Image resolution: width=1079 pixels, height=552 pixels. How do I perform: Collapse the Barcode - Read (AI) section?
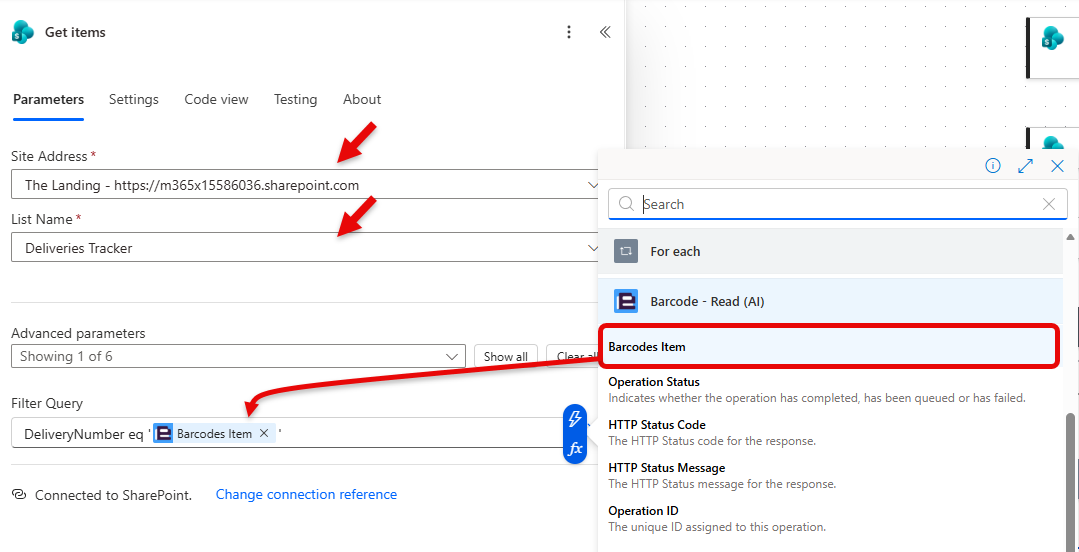pos(831,301)
